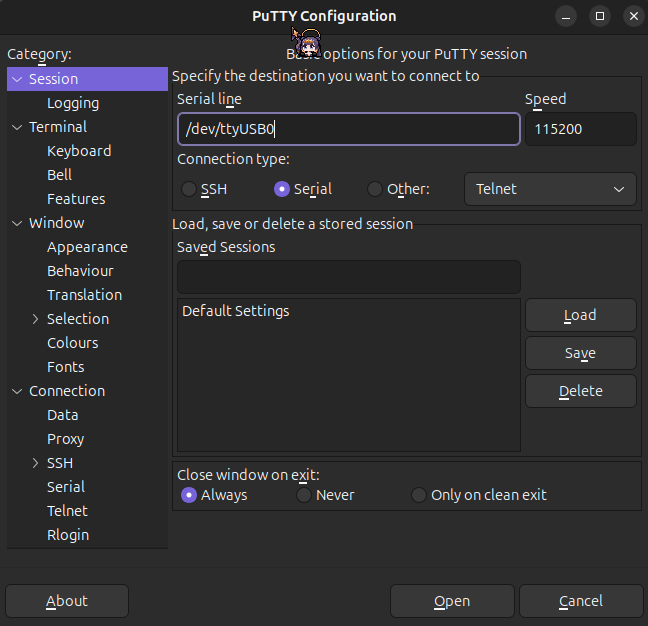This screenshot has height=626, width=648.
Task: Open the Selection settings category
Action: (78, 319)
